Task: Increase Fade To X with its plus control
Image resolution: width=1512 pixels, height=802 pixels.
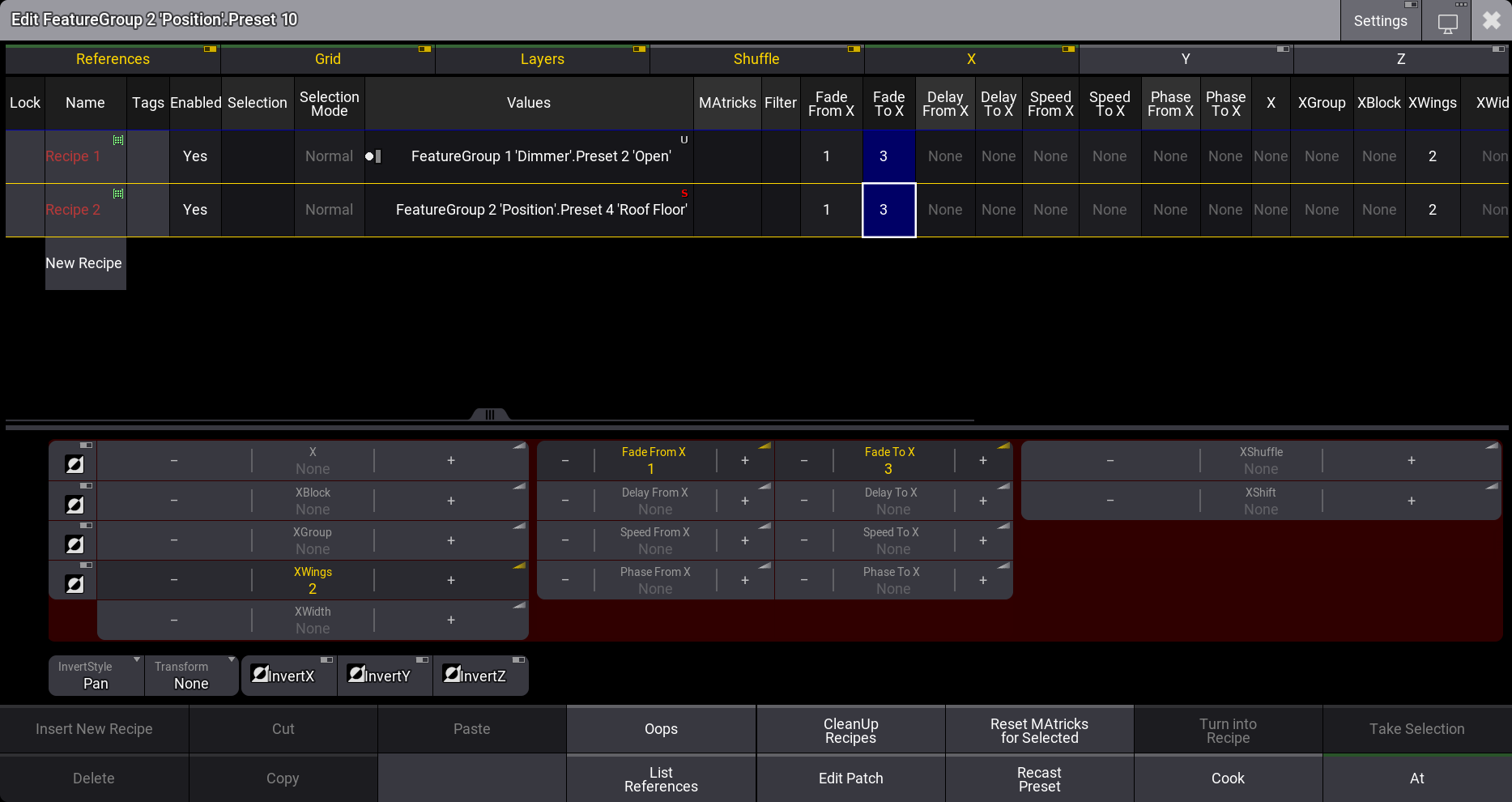Action: pos(982,459)
